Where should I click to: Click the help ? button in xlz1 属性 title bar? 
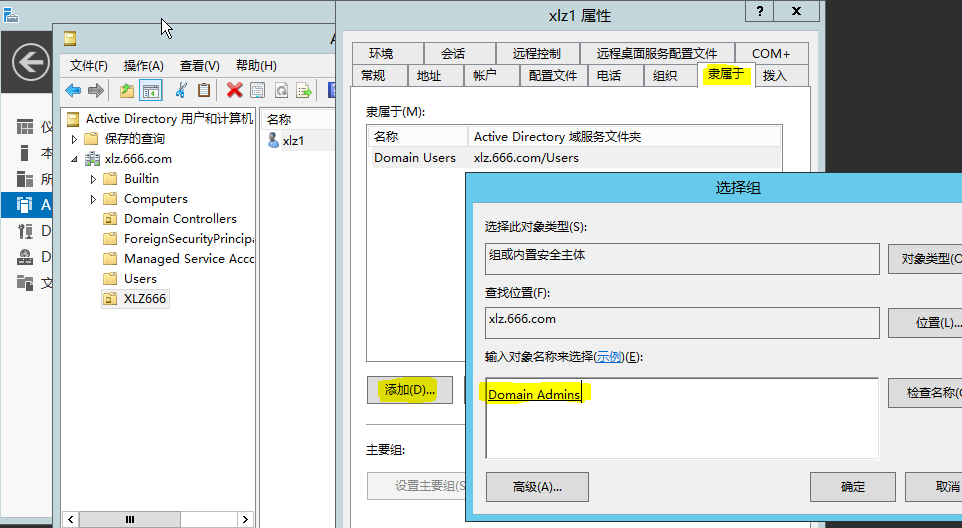[760, 12]
